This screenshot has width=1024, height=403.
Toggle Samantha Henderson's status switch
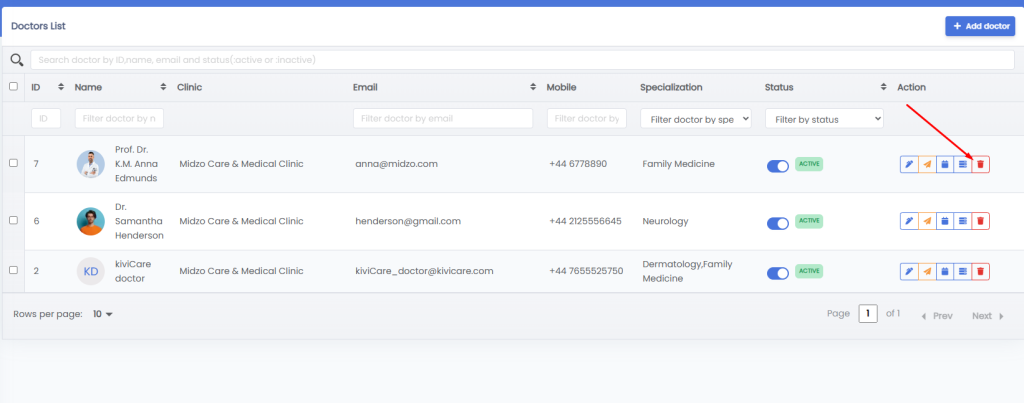point(778,223)
